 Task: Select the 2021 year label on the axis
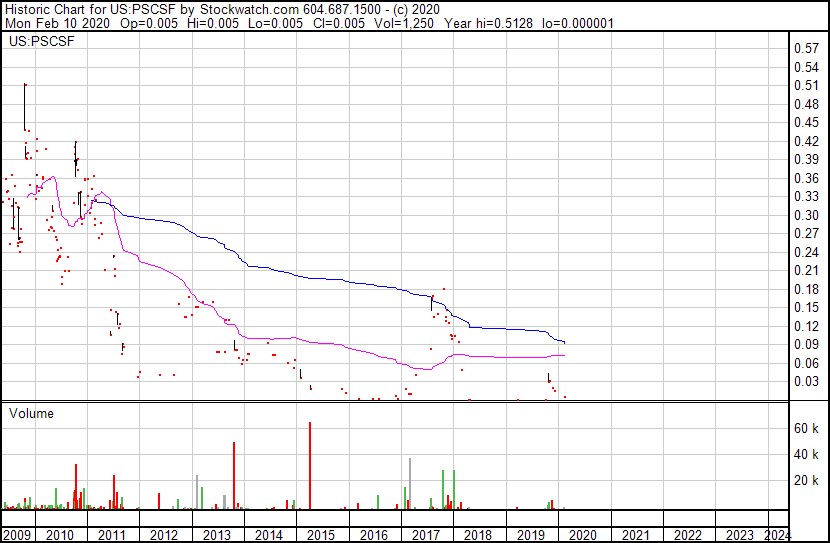pos(635,535)
